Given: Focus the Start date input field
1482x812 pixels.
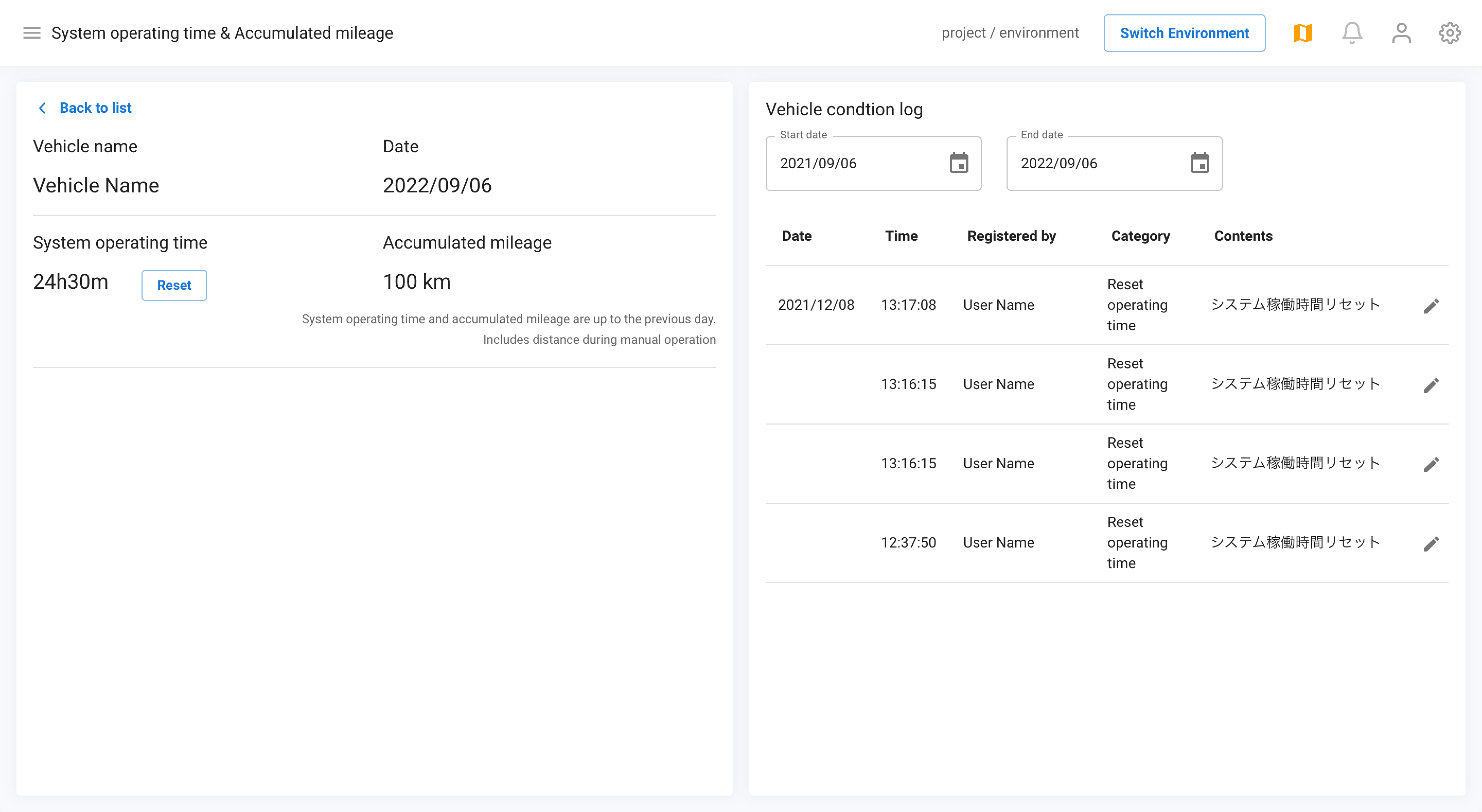Looking at the screenshot, I should pyautogui.click(x=851, y=163).
